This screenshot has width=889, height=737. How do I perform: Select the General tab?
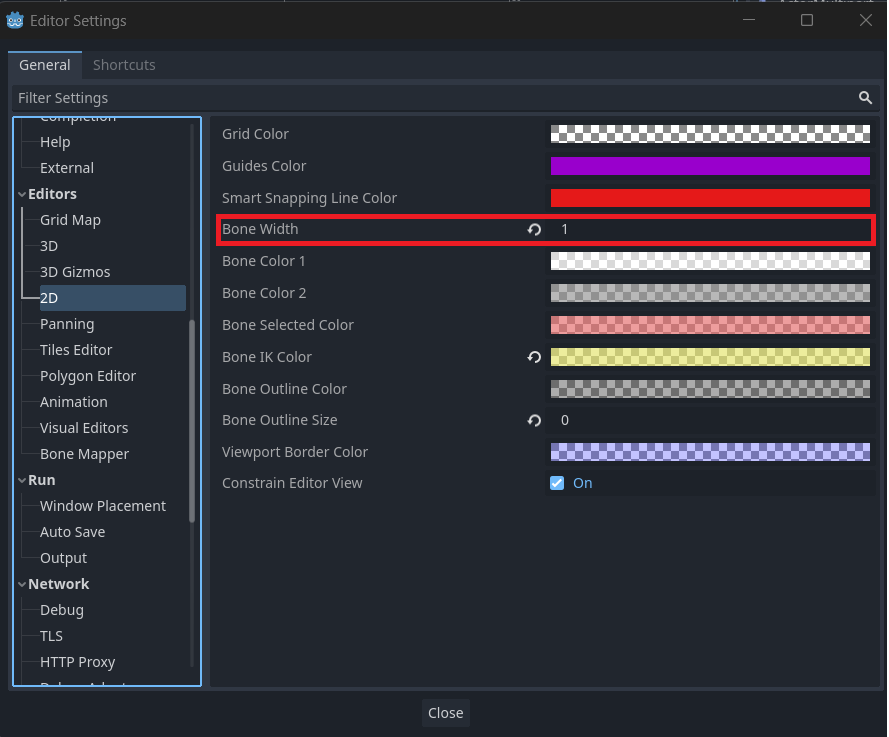44,64
